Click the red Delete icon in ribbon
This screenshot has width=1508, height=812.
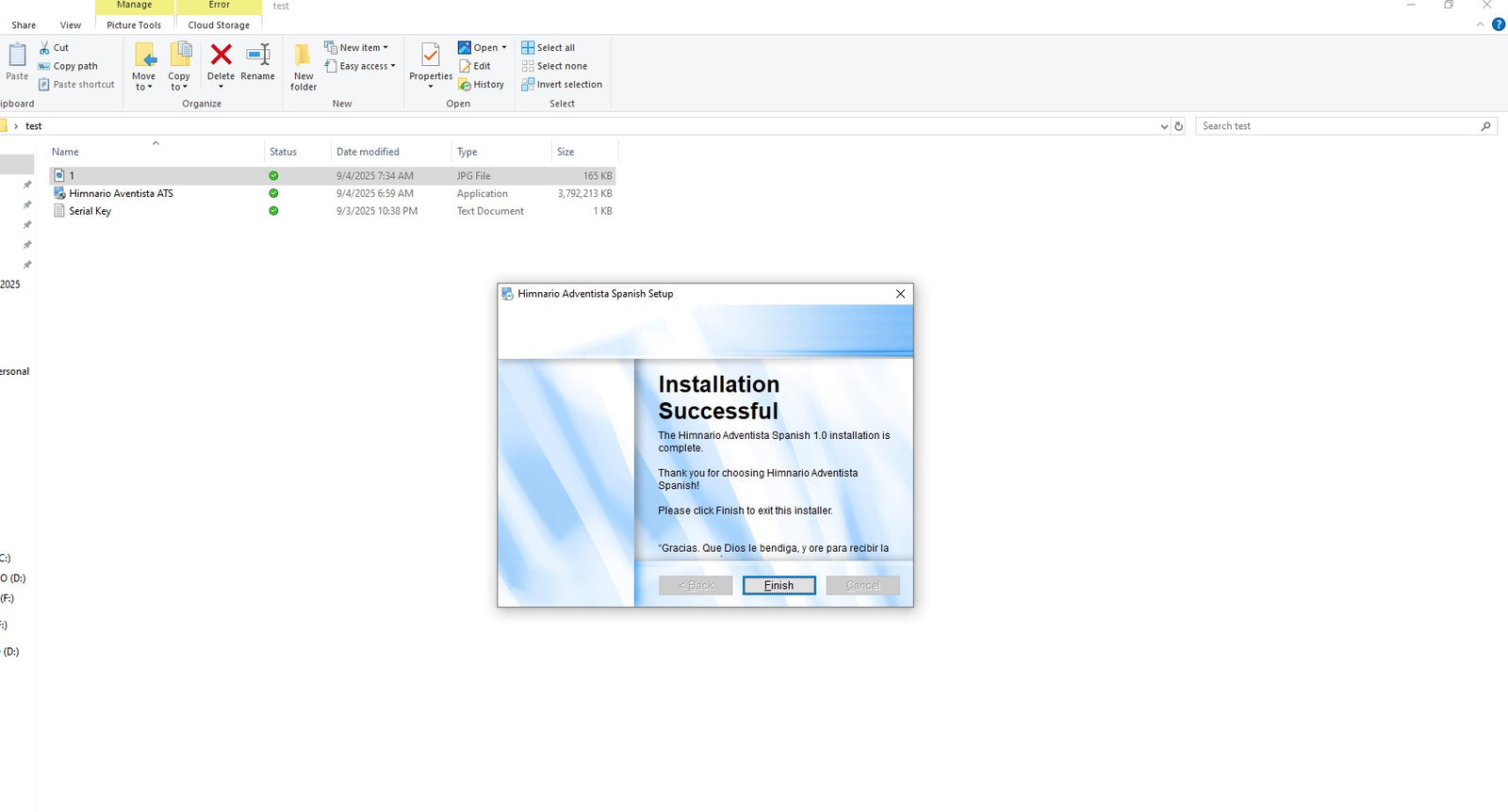pos(221,56)
